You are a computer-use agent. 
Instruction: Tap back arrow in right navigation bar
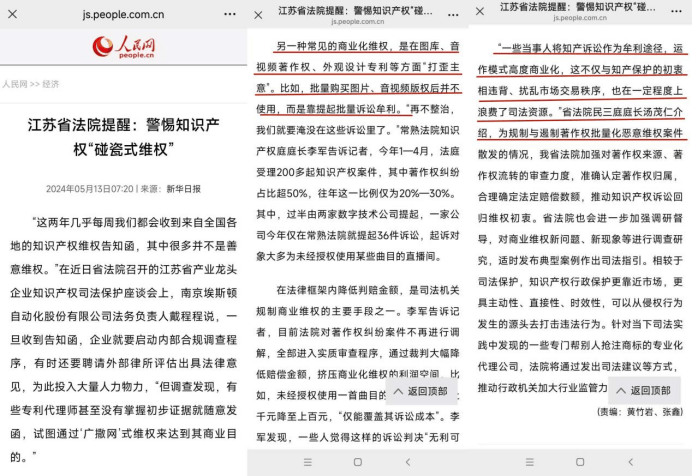629,462
